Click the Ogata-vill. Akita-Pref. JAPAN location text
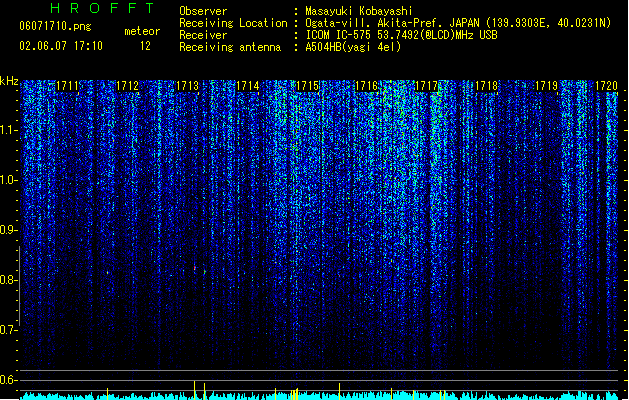Screen dimensions: 629x400 [458, 23]
